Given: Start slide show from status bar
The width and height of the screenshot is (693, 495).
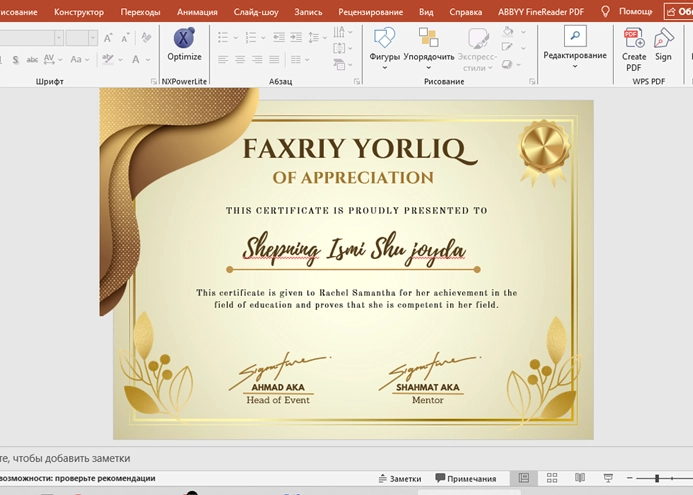Looking at the screenshot, I should 608,478.
